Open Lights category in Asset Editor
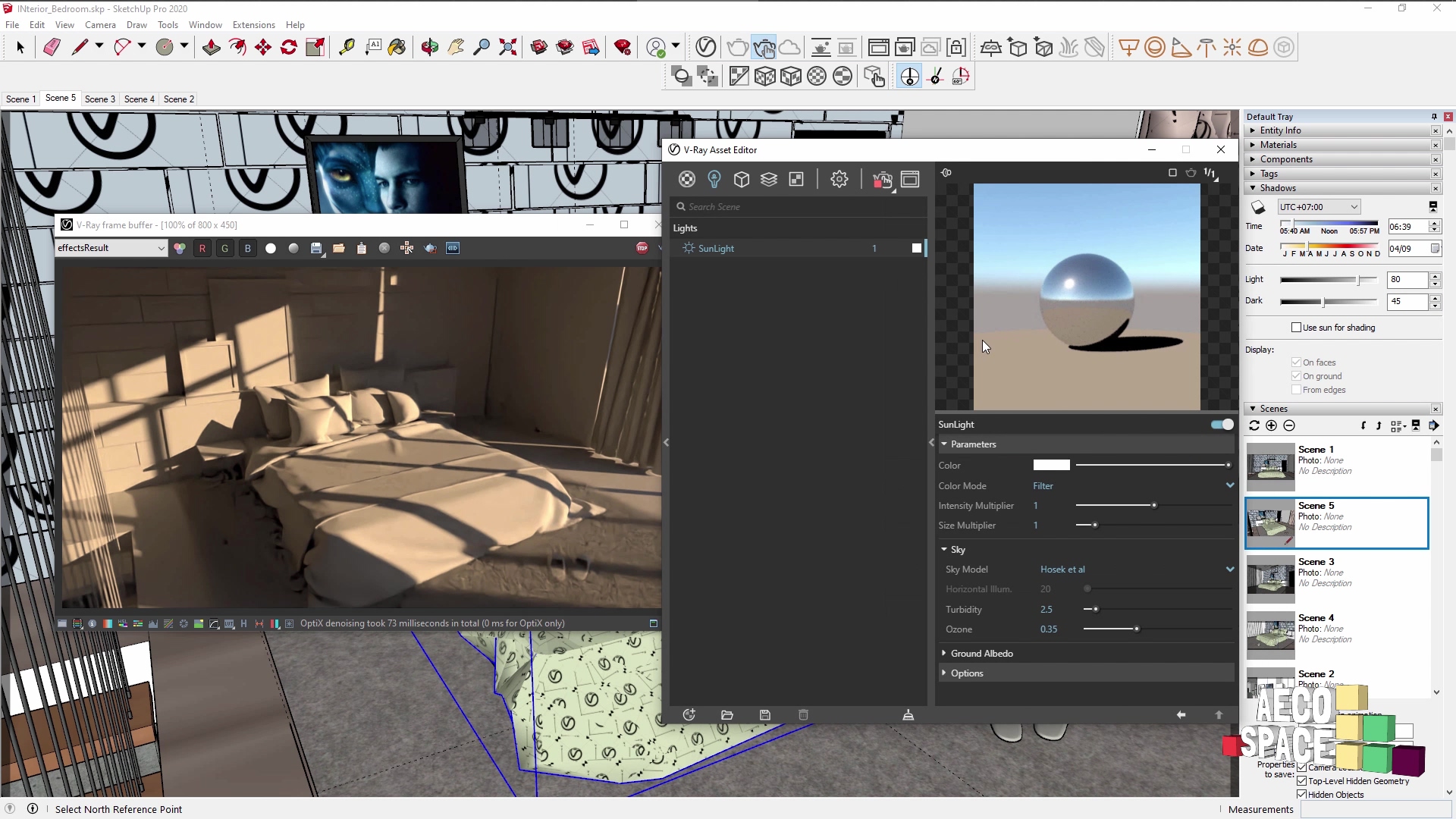1456x819 pixels. (714, 179)
